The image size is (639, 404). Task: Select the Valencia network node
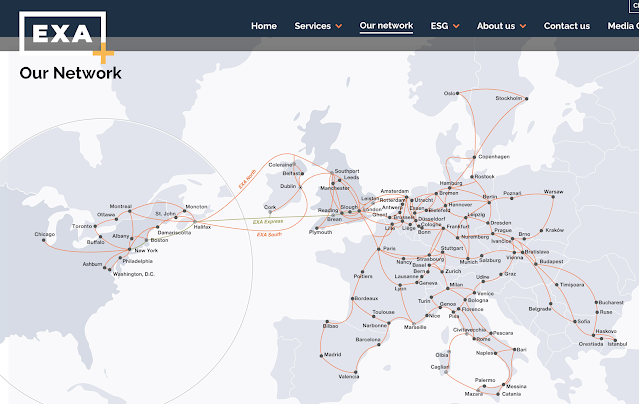356,372
